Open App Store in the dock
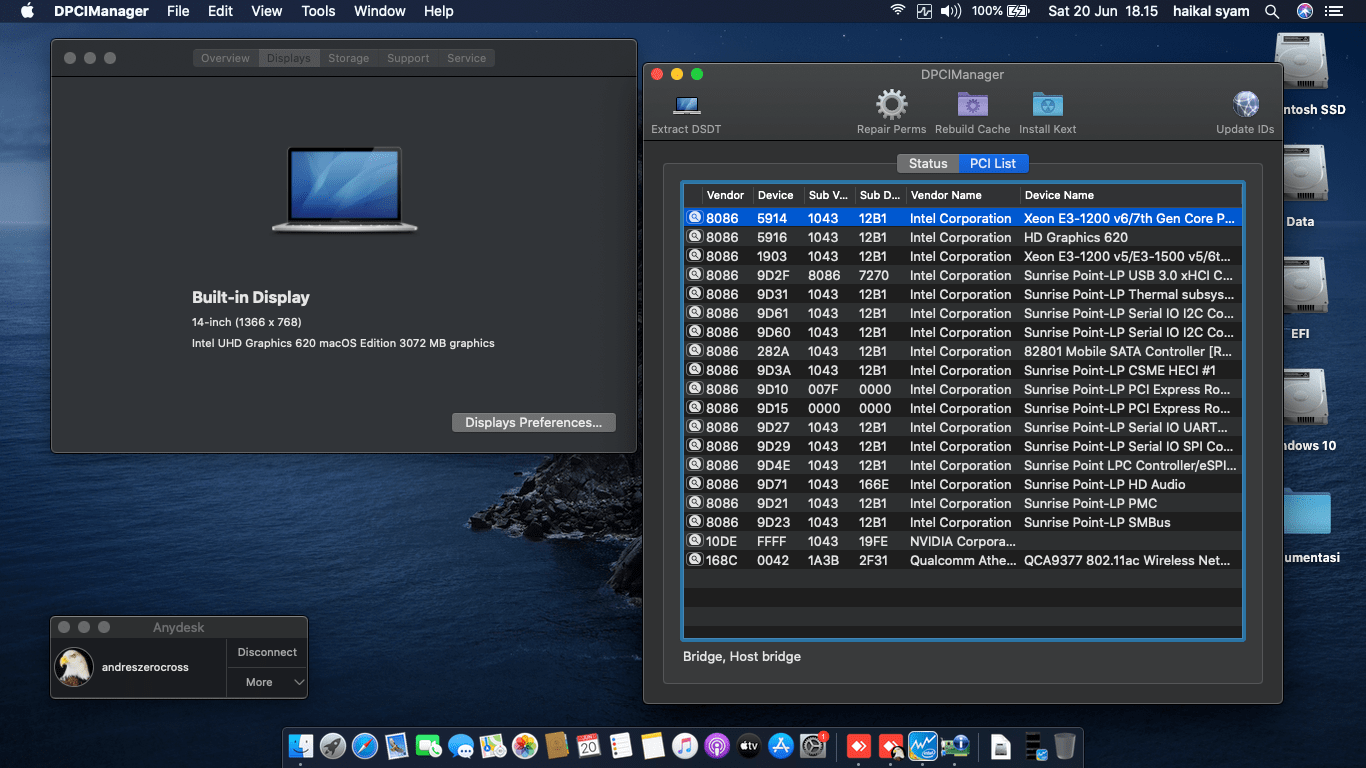This screenshot has height=768, width=1366. tap(780, 745)
